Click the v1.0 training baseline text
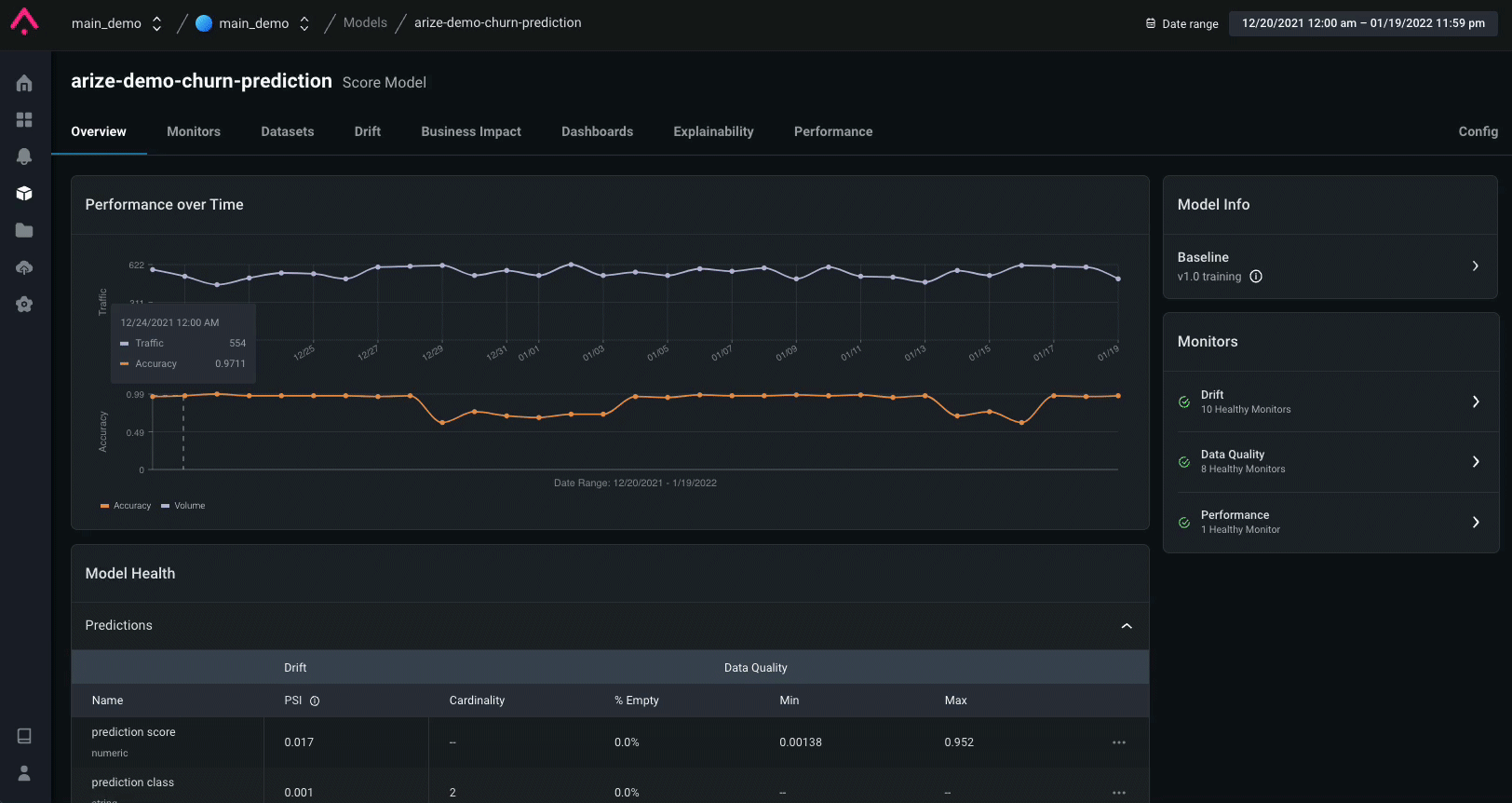 (1209, 277)
